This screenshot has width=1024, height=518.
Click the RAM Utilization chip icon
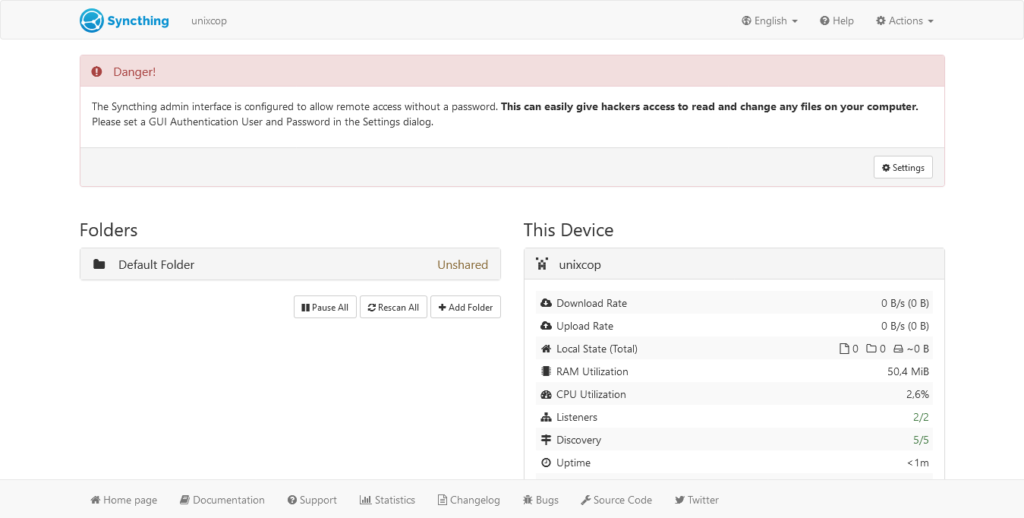[x=546, y=372]
